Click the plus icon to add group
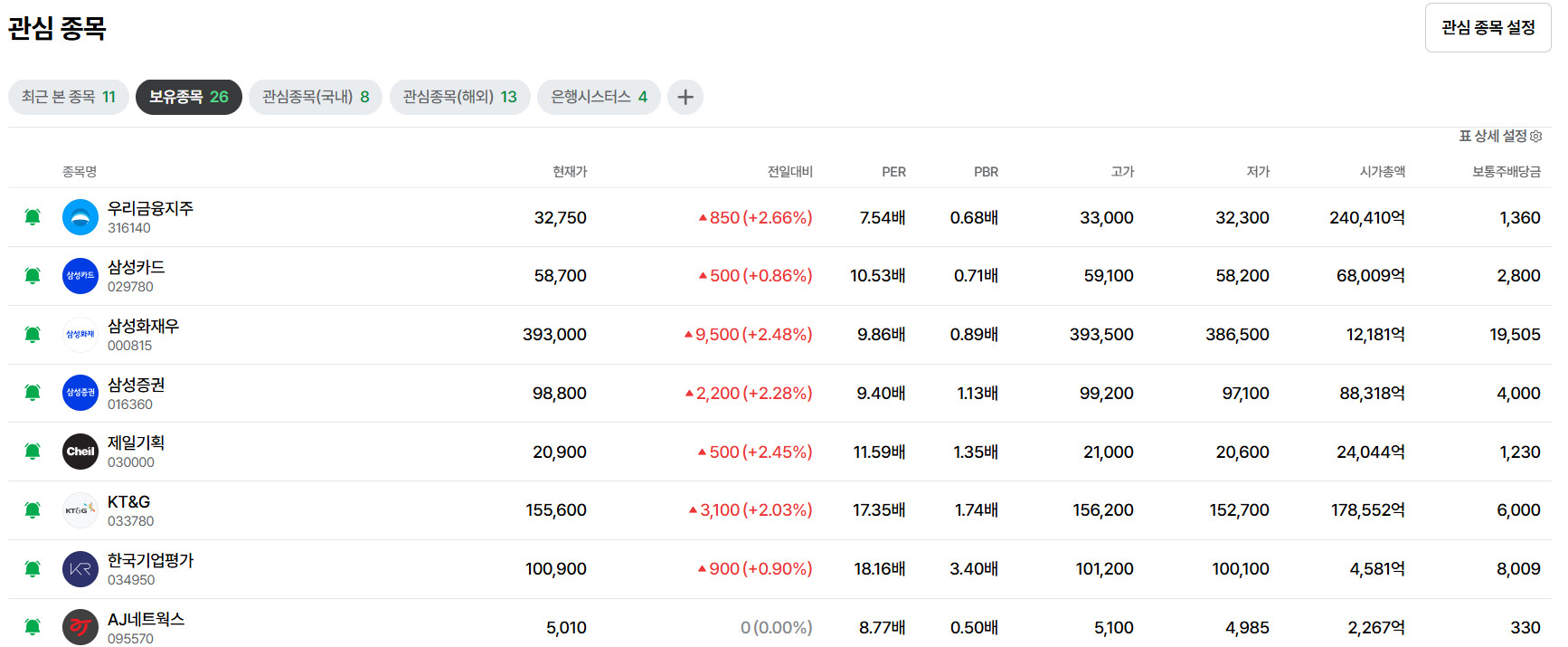Screen dimensions: 1568x647 click(x=685, y=97)
